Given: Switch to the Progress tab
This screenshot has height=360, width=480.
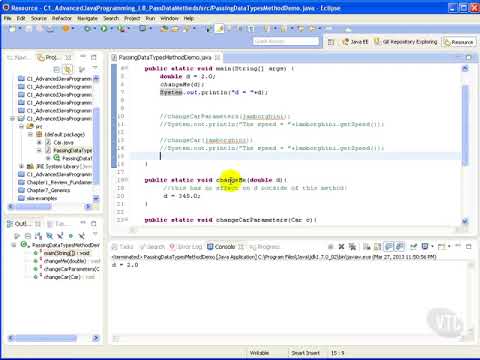Looking at the screenshot, I should coord(265,247).
